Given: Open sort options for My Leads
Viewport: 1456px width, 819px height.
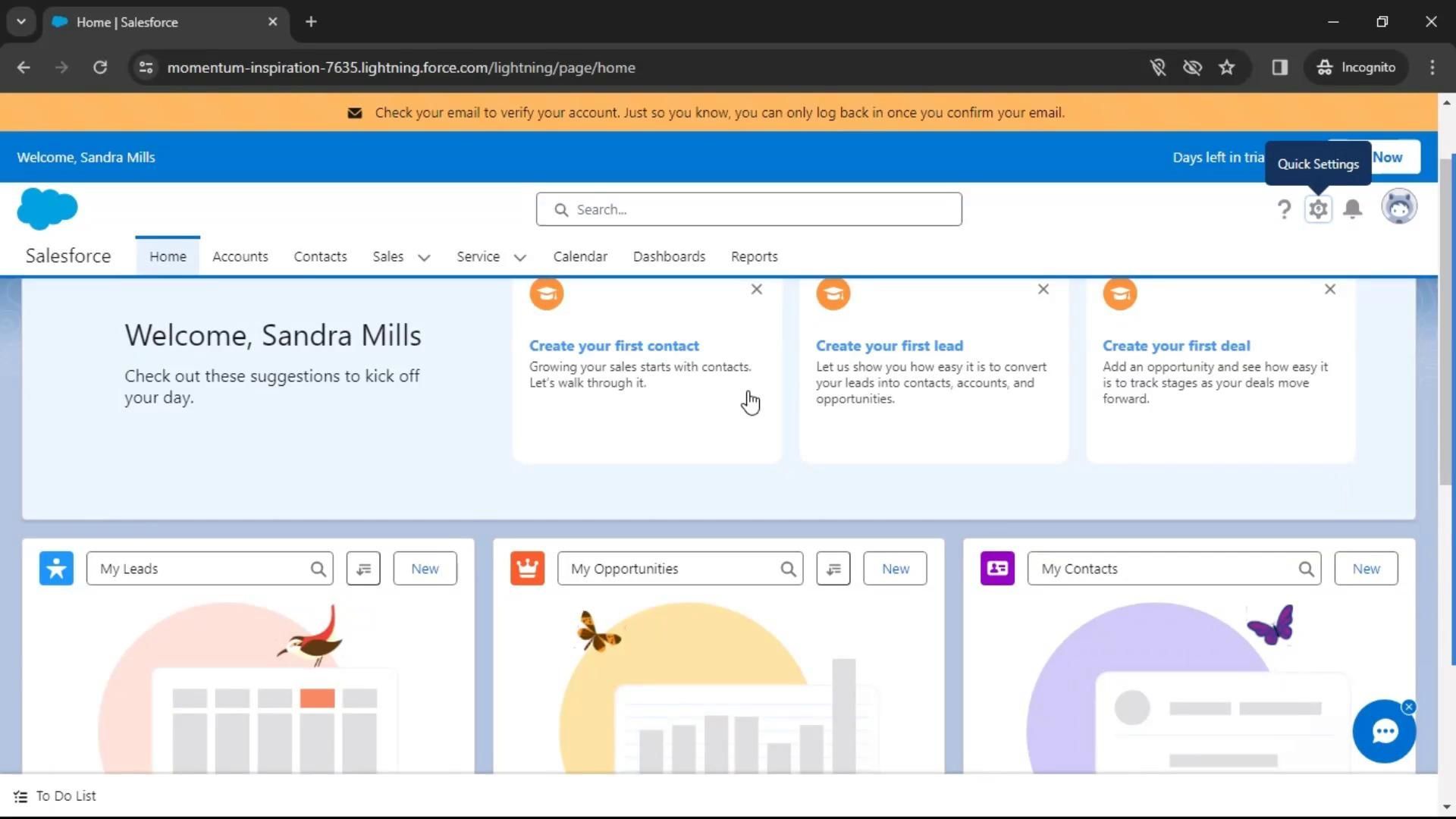Looking at the screenshot, I should coord(363,568).
